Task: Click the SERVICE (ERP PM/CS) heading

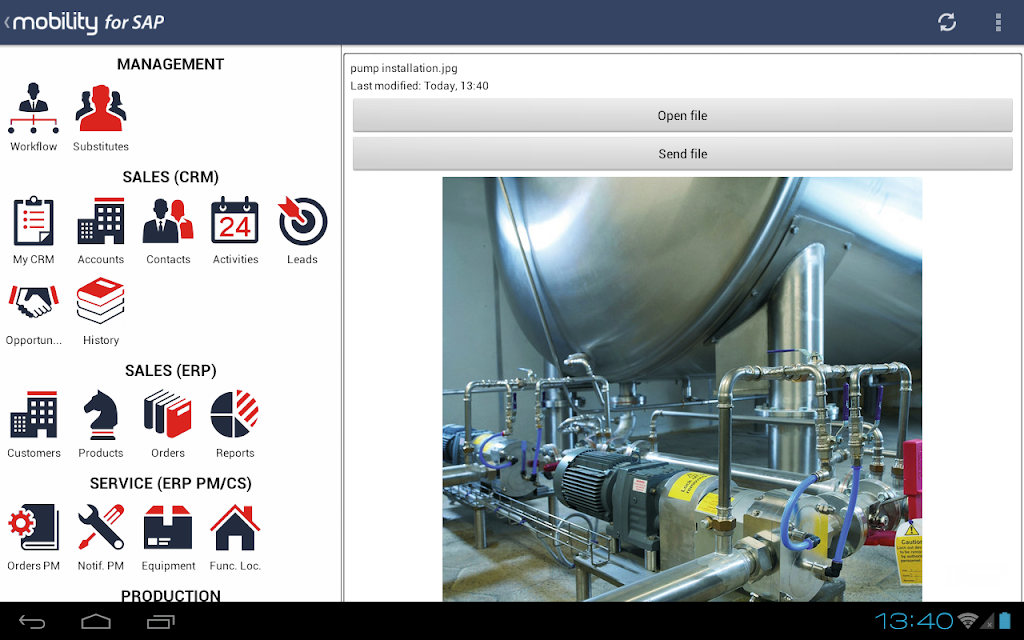Action: tap(170, 483)
